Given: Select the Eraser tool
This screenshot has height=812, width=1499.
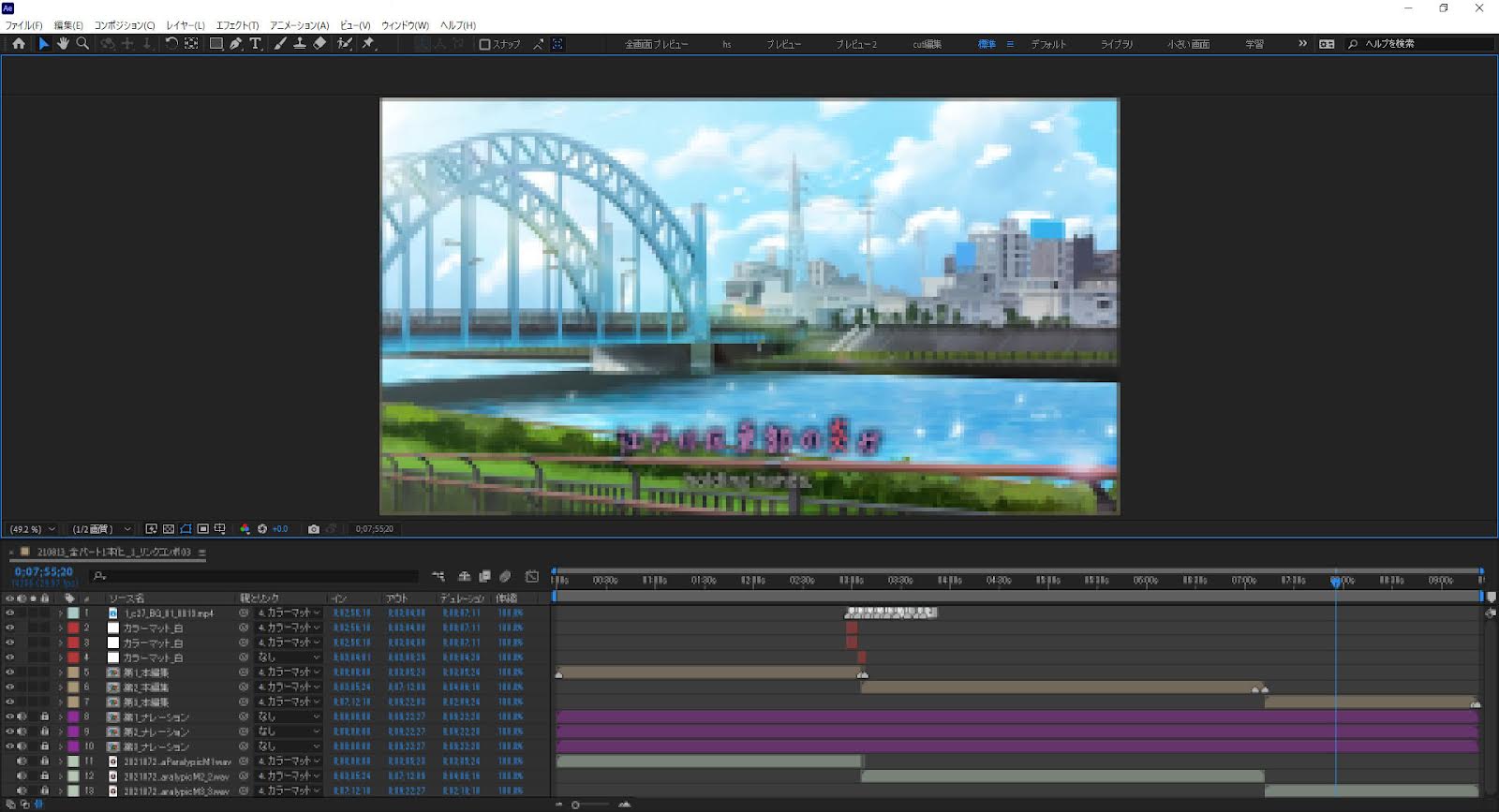Looking at the screenshot, I should (x=319, y=44).
